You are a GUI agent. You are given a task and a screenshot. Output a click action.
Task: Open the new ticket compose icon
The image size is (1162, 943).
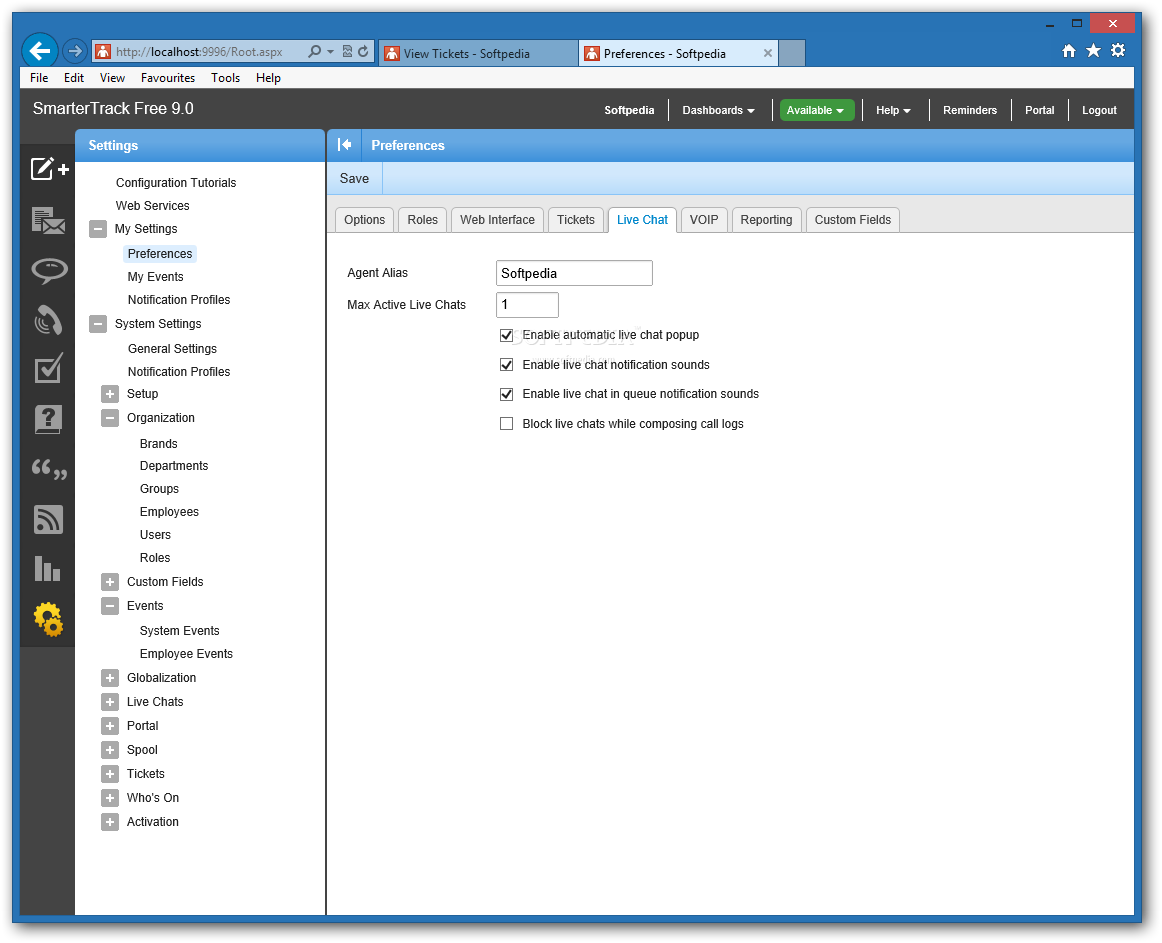pos(49,168)
